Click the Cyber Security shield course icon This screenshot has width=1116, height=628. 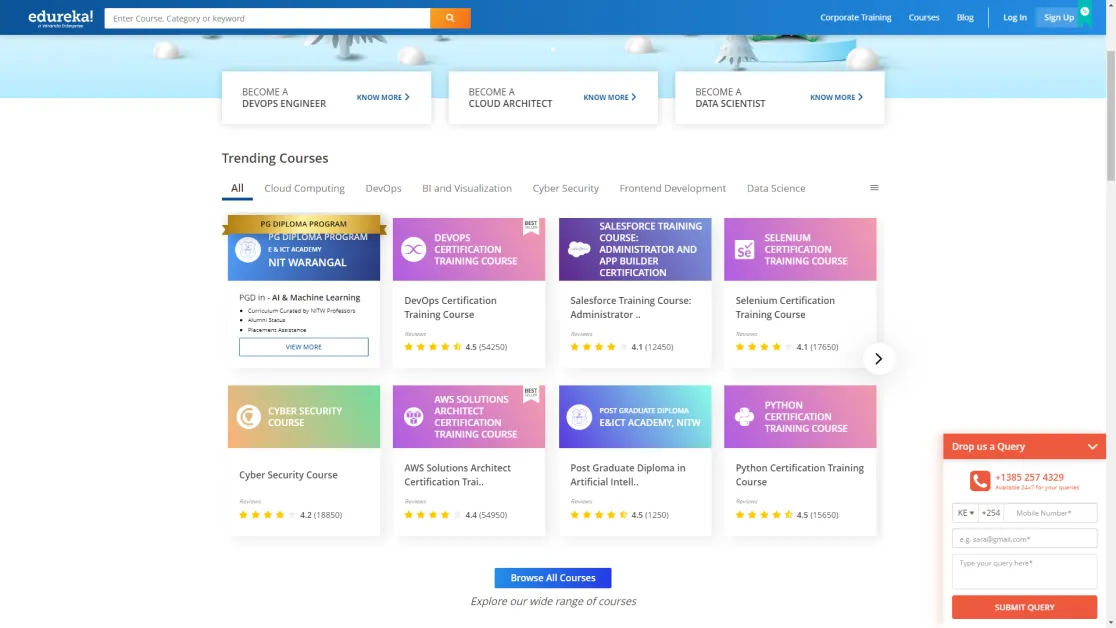tap(248, 417)
